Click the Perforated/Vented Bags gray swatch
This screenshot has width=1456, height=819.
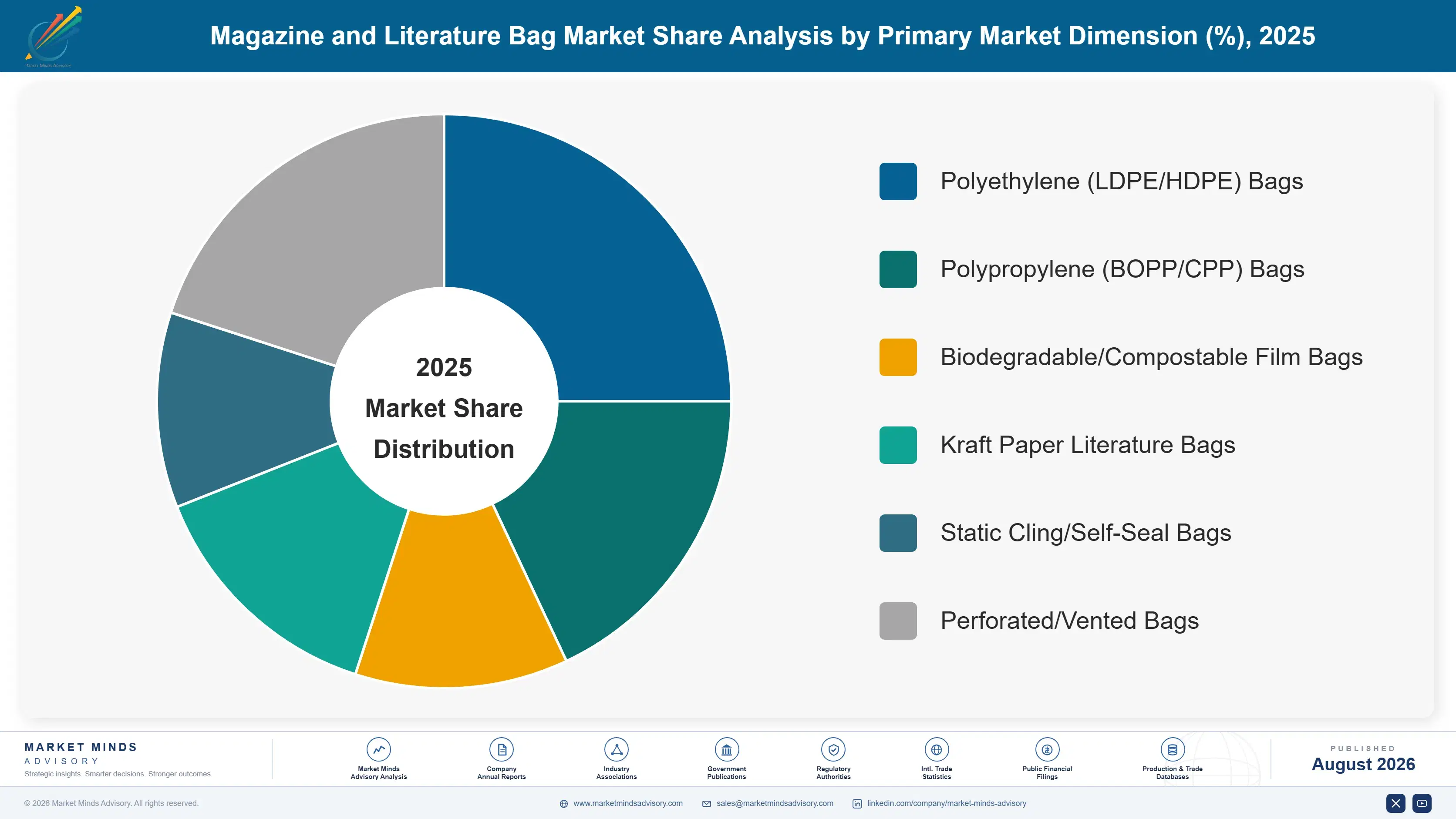coord(898,621)
